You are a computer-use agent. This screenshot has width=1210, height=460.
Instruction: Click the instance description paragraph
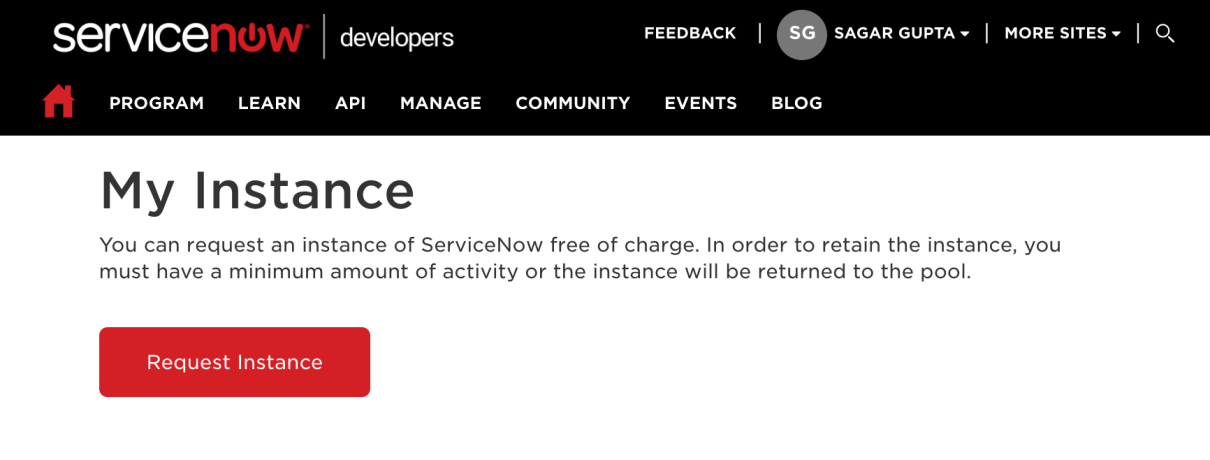[x=580, y=258]
